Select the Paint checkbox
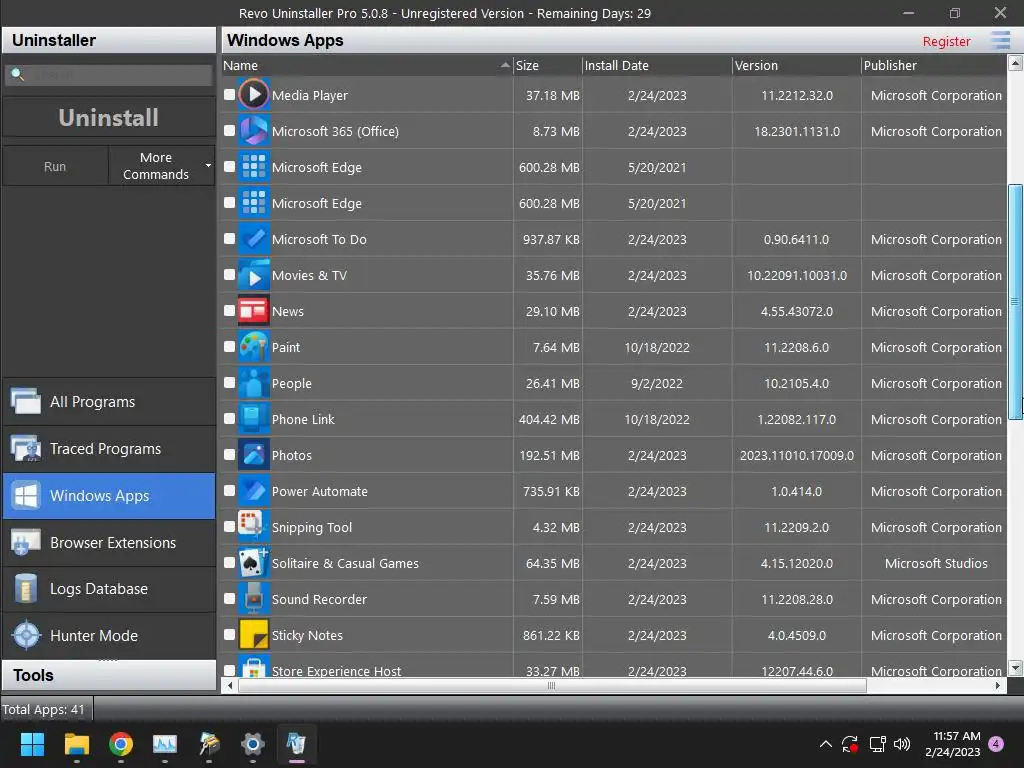1024x768 pixels. pyautogui.click(x=229, y=347)
